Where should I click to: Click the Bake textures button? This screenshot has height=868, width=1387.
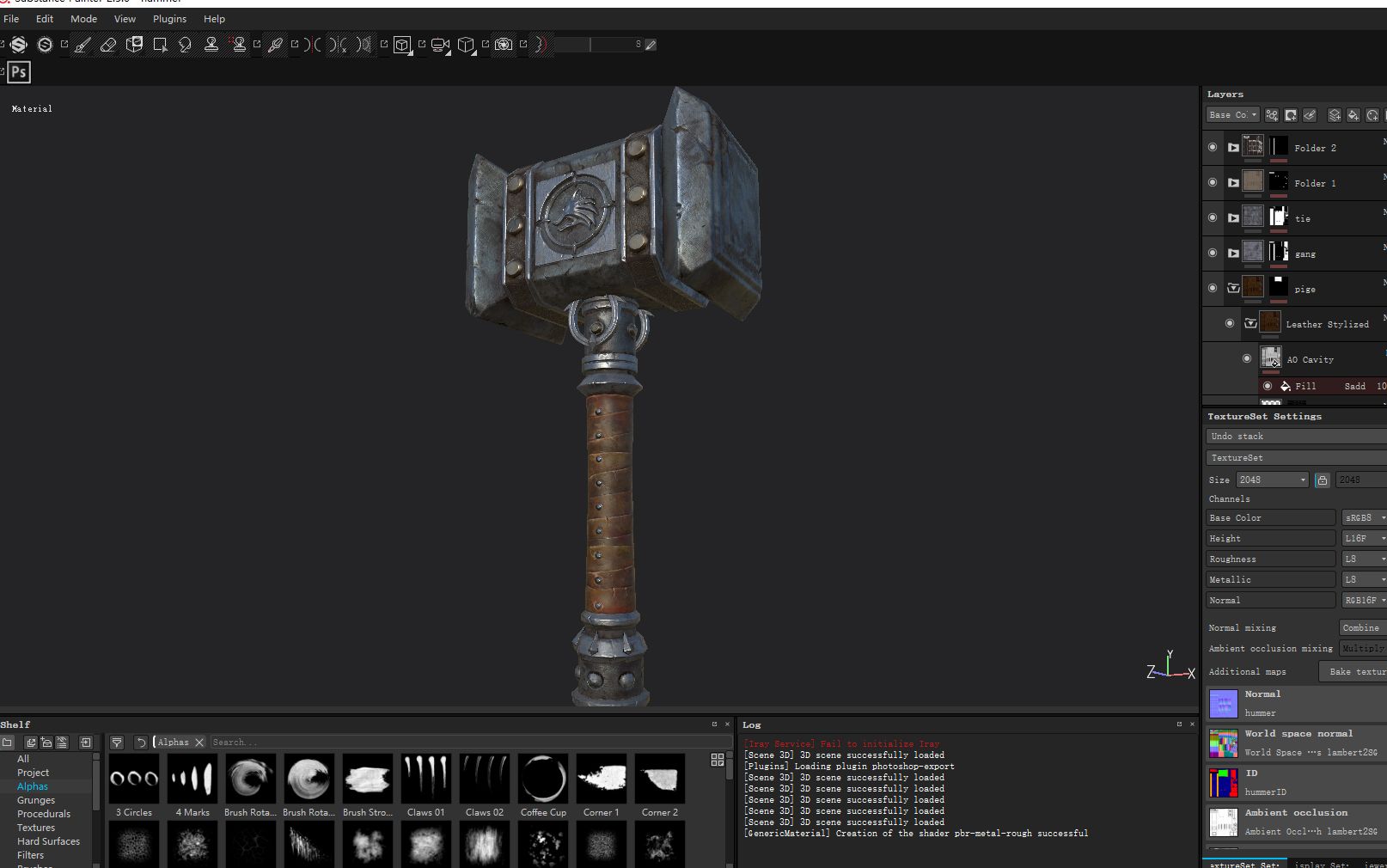click(x=1353, y=672)
